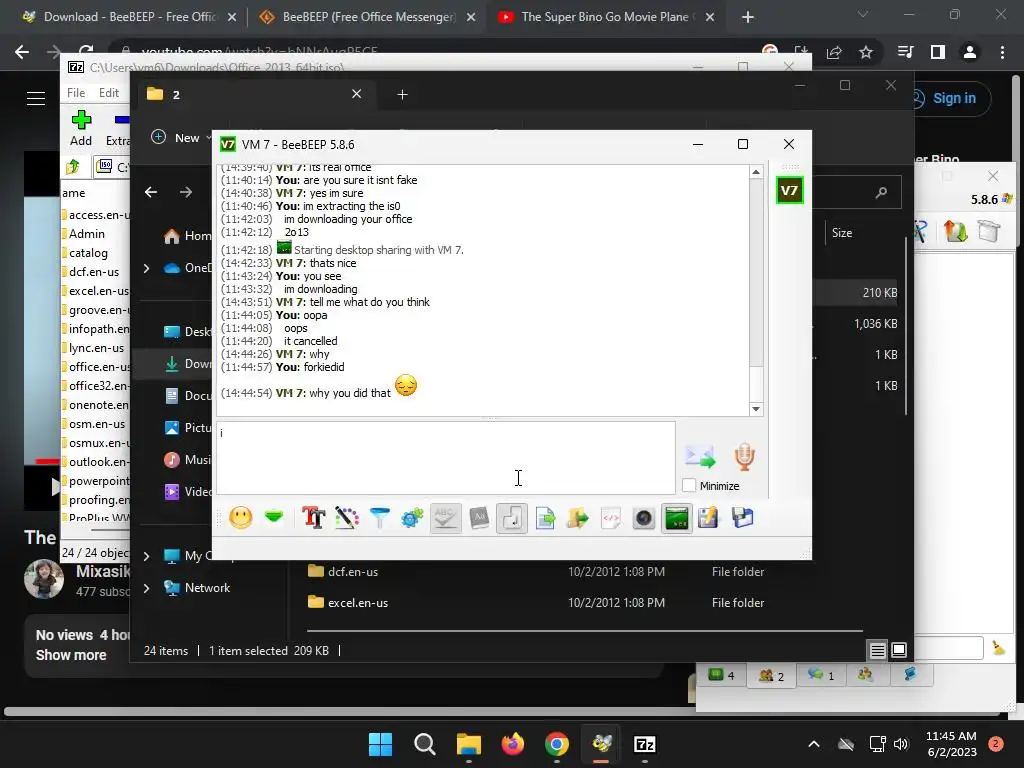Expand the Network tree item

146,588
